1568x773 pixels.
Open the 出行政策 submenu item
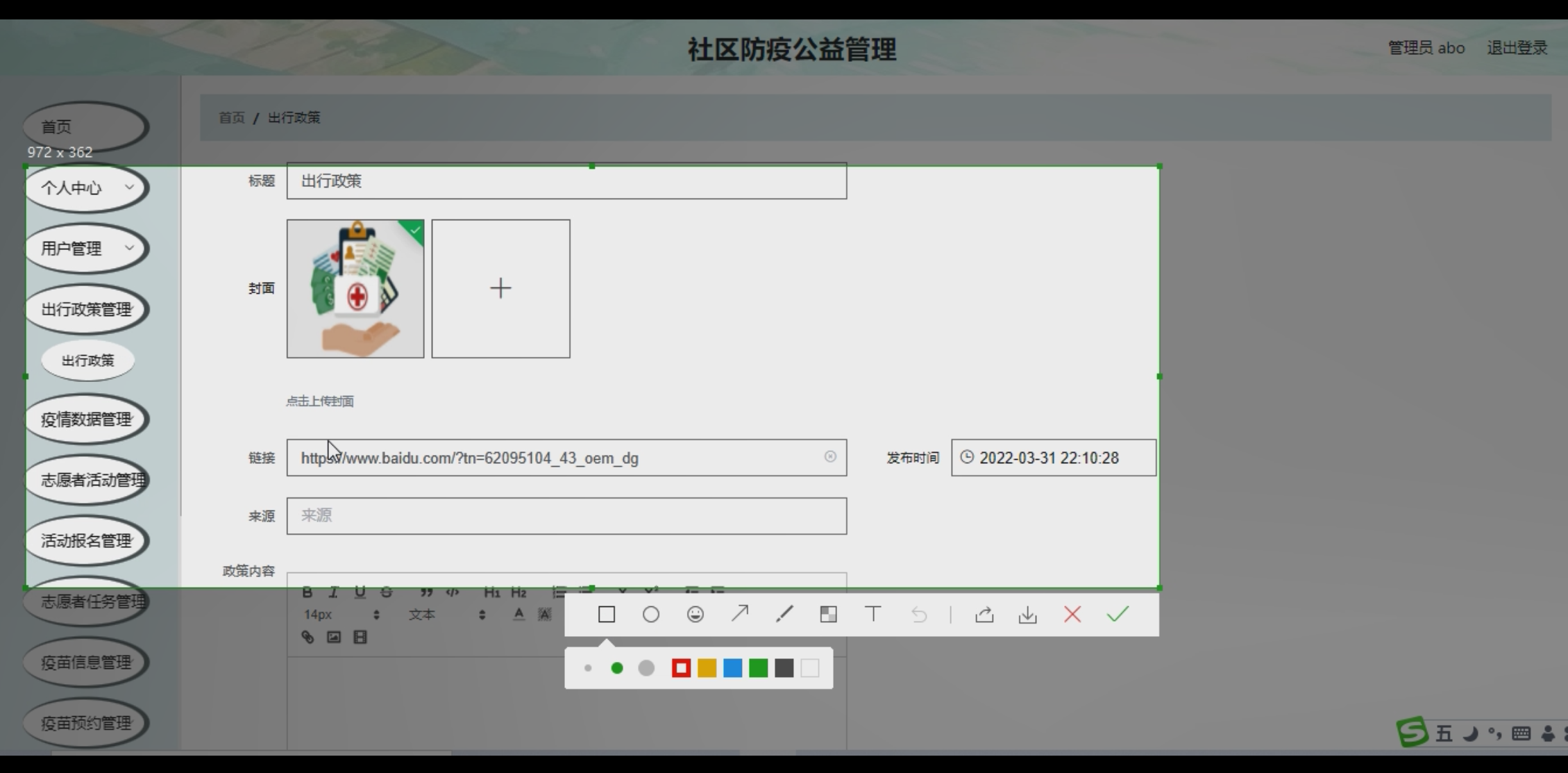click(87, 360)
